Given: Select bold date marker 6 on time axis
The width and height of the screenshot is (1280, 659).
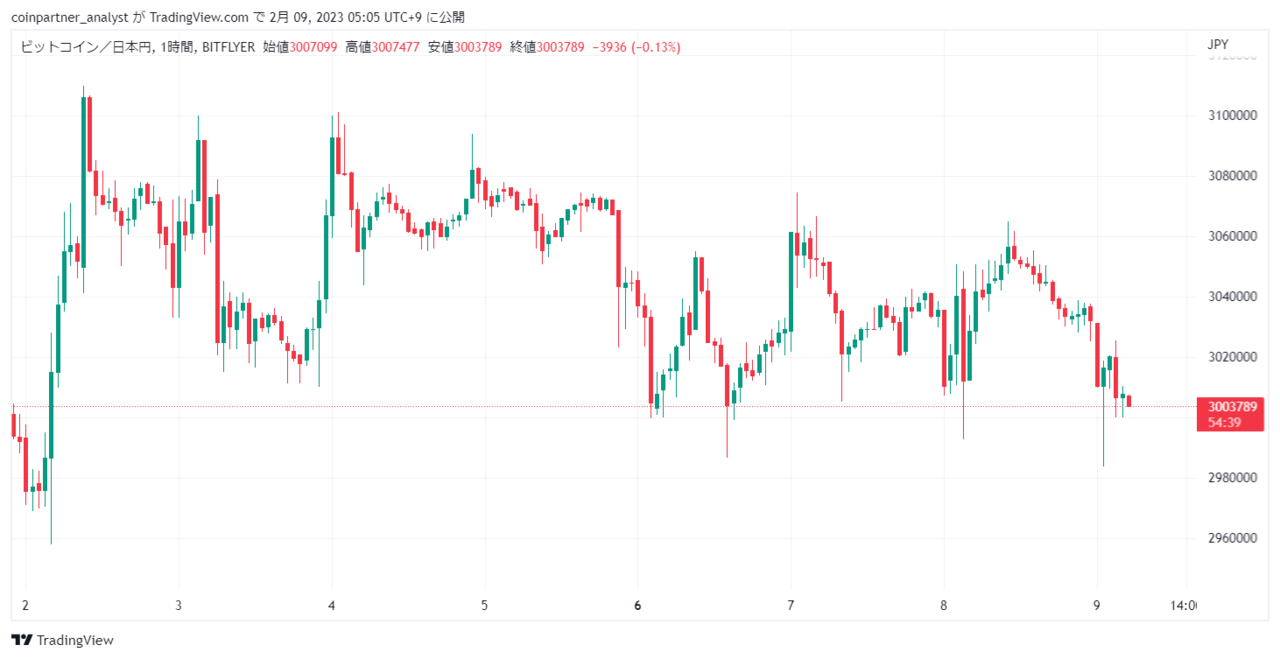Looking at the screenshot, I should click(637, 605).
